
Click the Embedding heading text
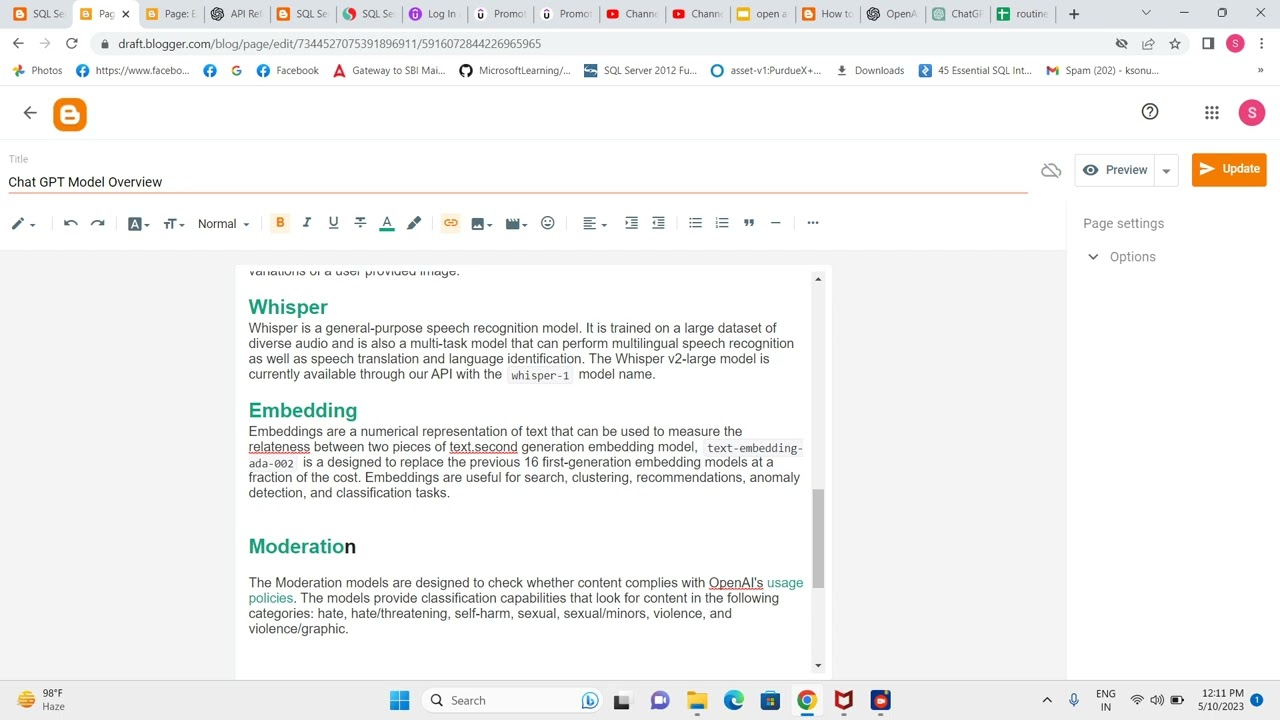[303, 410]
